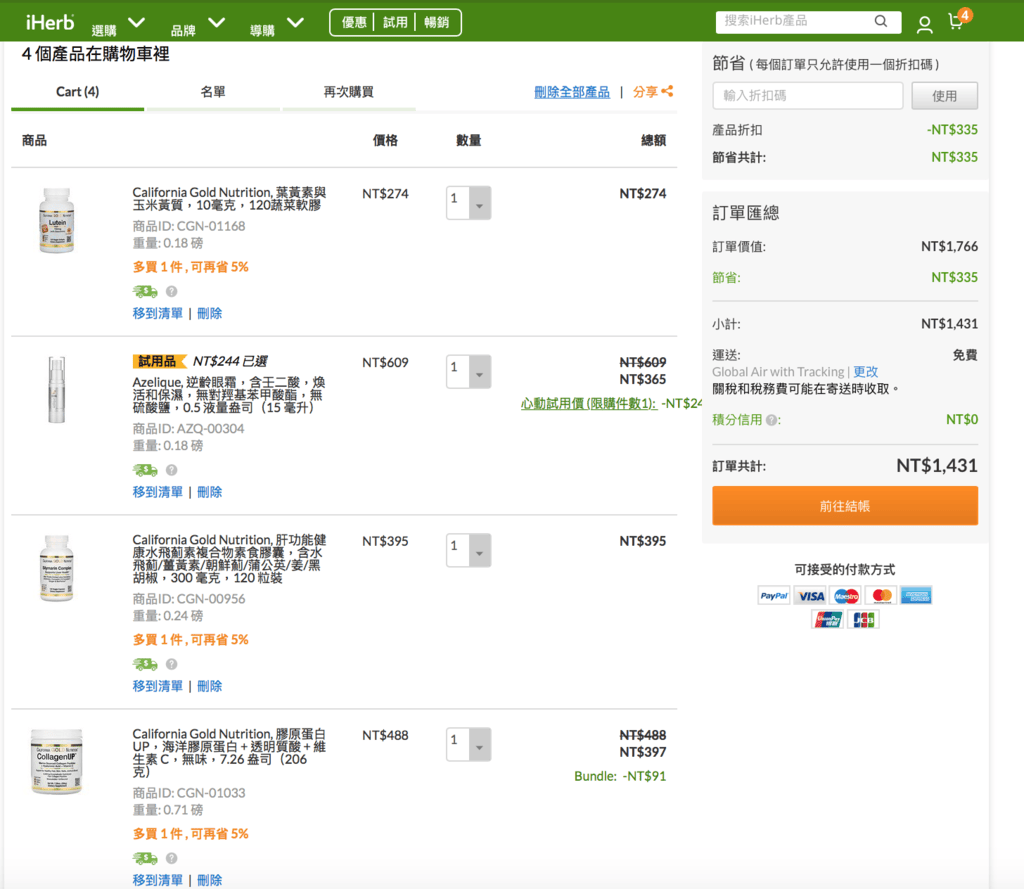Click the VISA payment icon
The image size is (1024, 889).
[x=811, y=596]
